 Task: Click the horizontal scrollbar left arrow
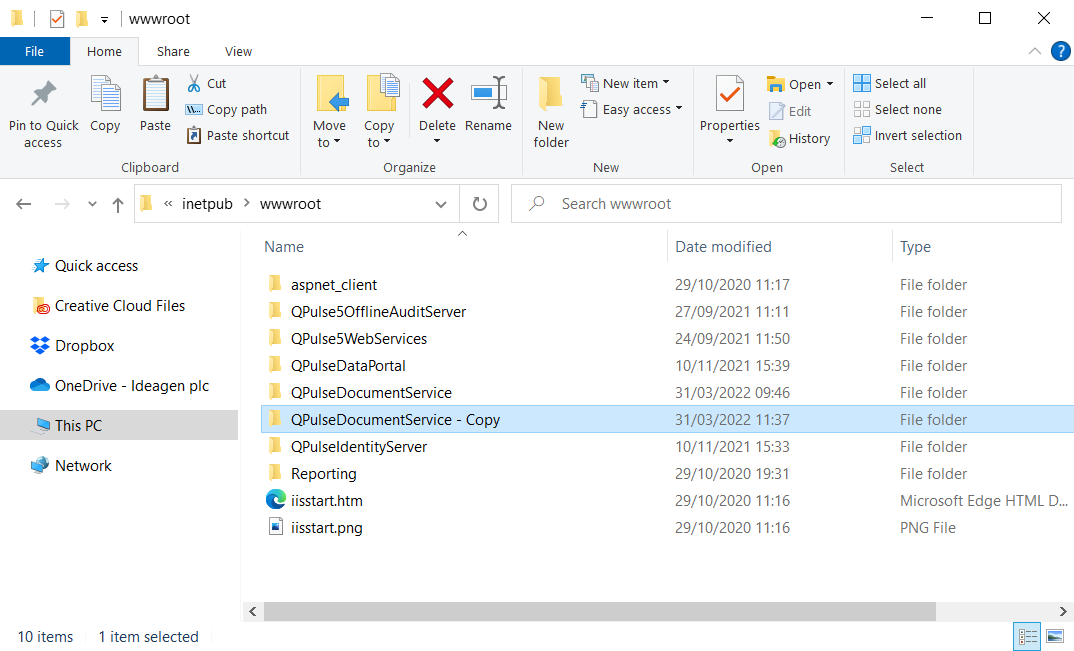pos(253,611)
